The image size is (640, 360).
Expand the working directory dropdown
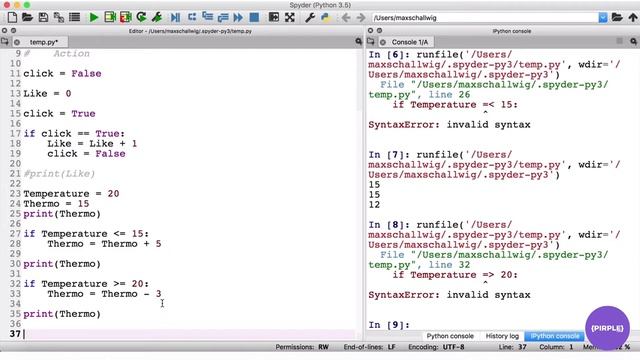click(603, 18)
